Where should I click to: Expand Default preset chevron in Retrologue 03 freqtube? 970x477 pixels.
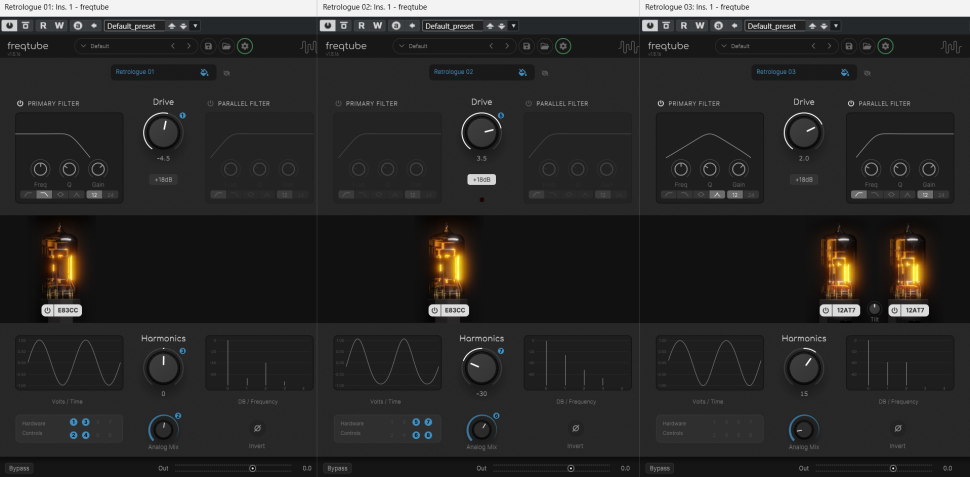(x=723, y=46)
